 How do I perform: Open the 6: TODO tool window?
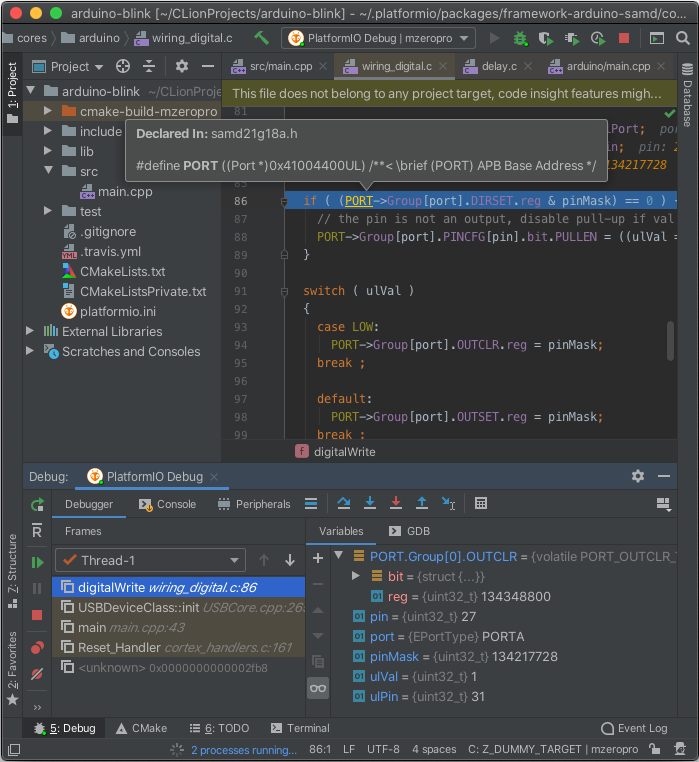219,728
